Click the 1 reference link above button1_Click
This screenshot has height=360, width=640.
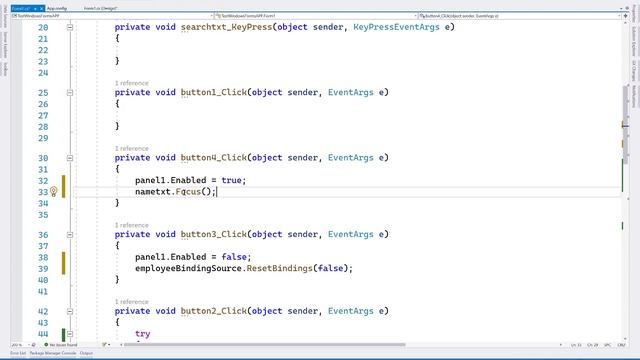(x=131, y=83)
